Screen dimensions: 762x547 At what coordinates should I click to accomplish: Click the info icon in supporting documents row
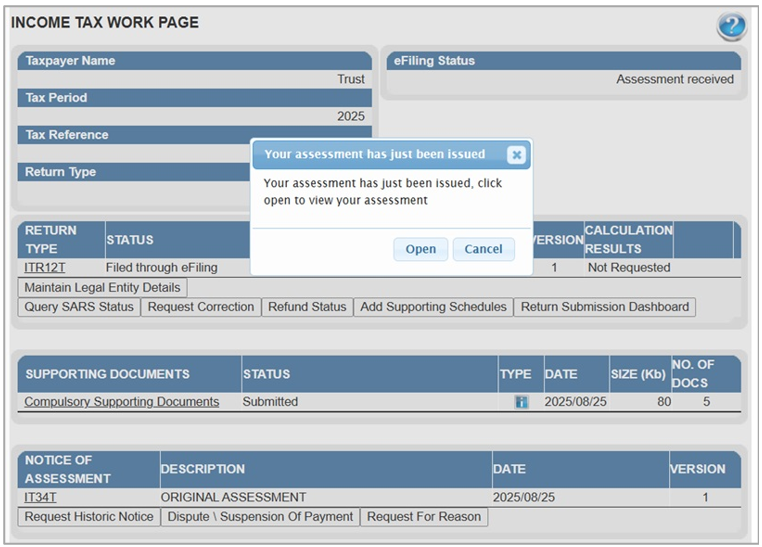521,402
